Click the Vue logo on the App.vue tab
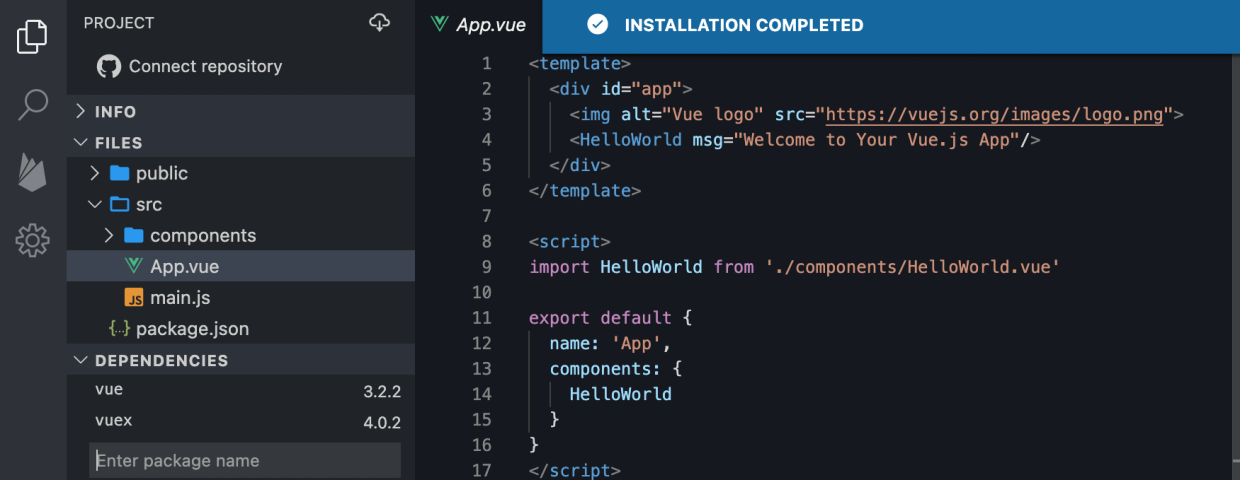This screenshot has width=1240, height=480. [x=439, y=25]
